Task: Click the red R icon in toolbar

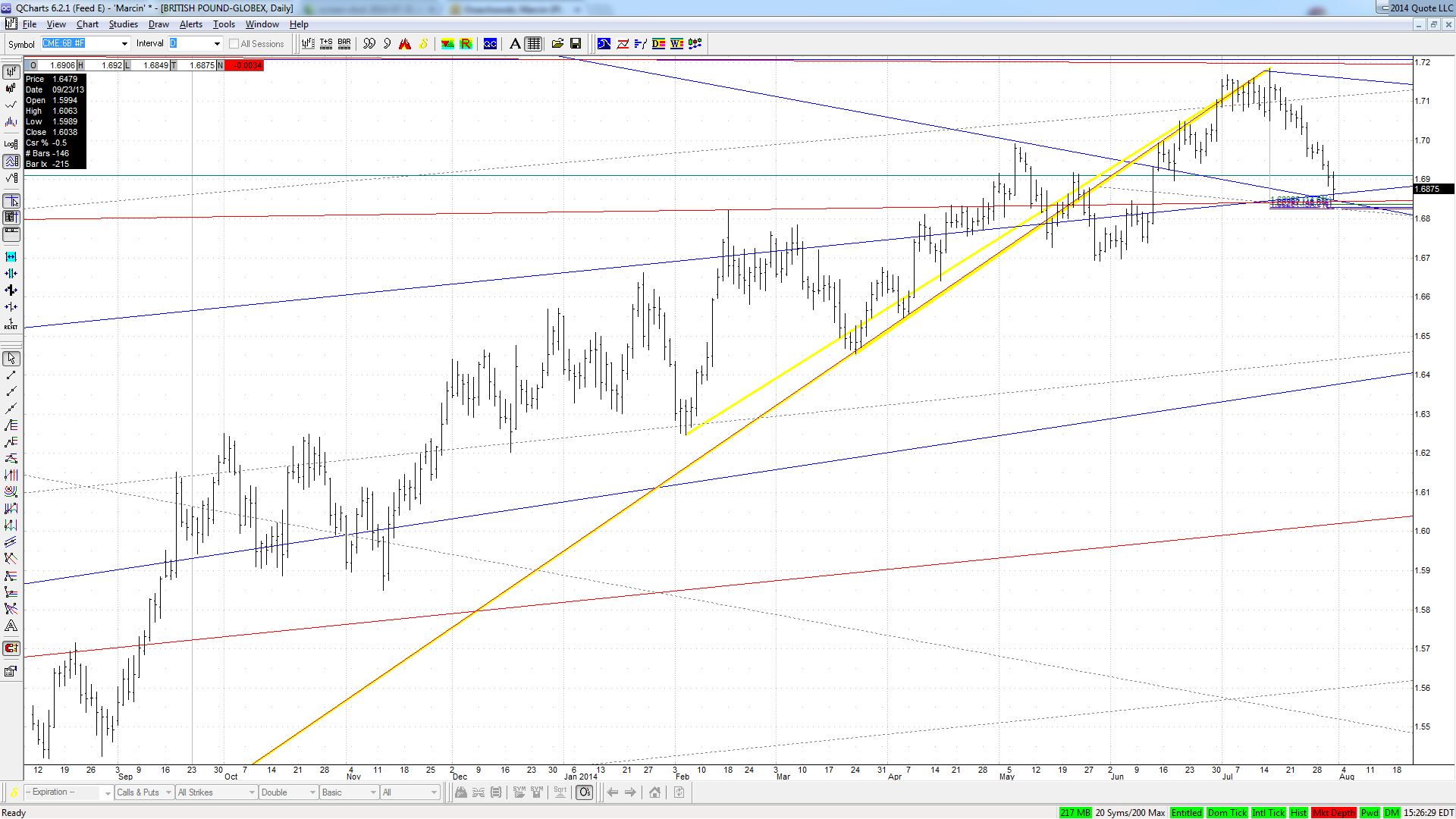Action: [466, 44]
